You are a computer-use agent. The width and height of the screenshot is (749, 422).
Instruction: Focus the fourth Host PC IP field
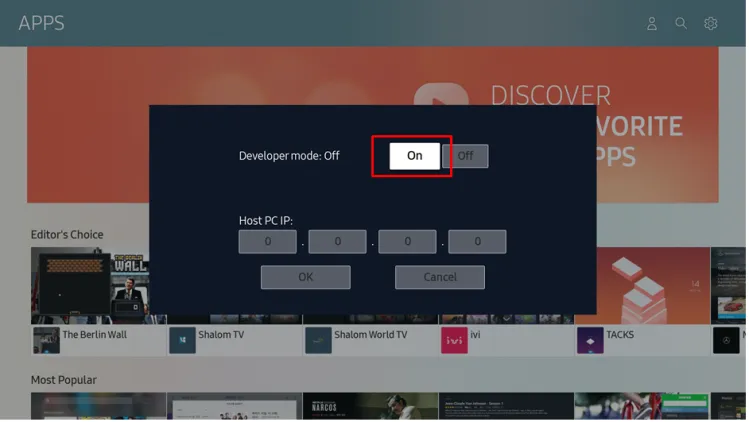pos(477,242)
